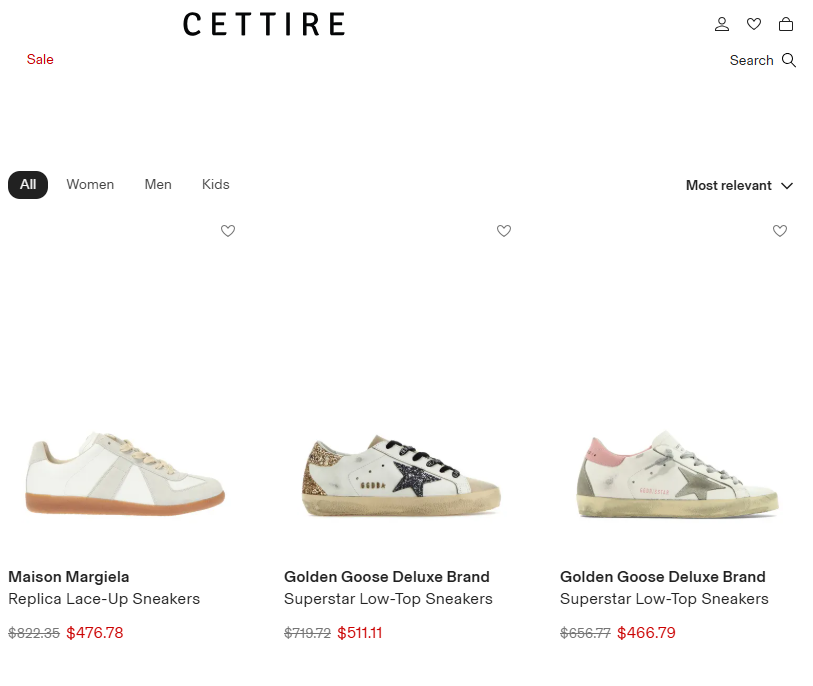Image resolution: width=813 pixels, height=686 pixels.
Task: Click the pink-heel Superstar sneaker image
Action: [x=677, y=475]
